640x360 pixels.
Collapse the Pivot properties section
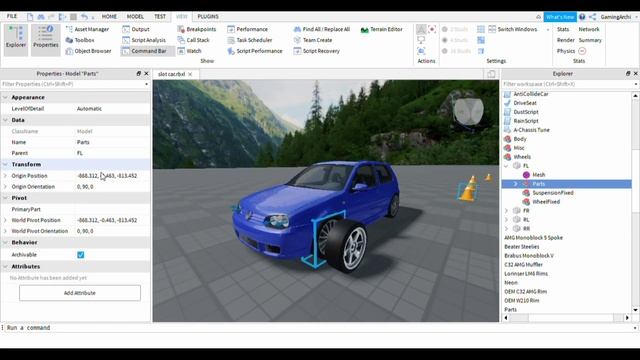coord(5,198)
